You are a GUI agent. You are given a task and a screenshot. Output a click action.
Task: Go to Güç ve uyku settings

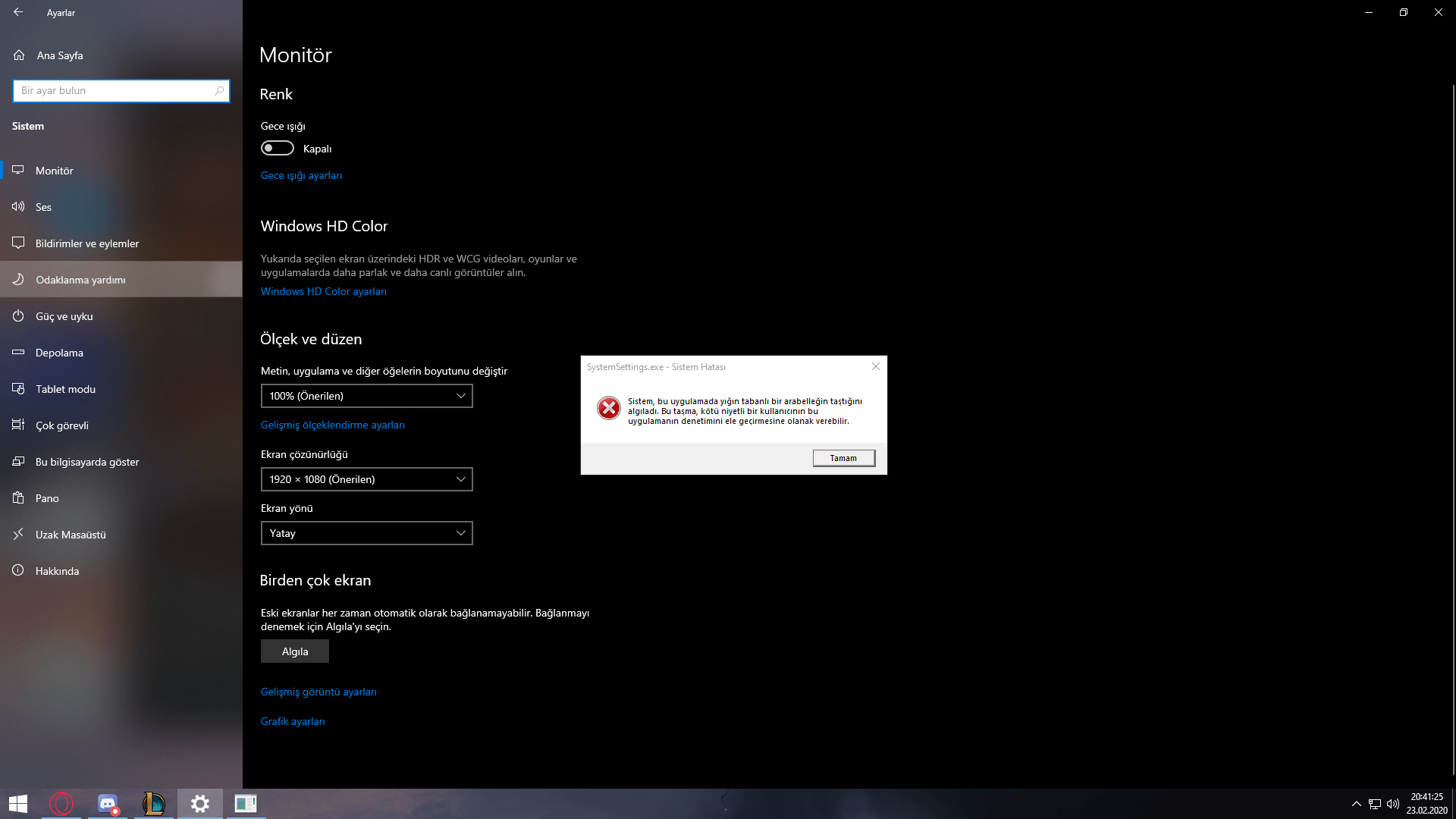click(64, 316)
